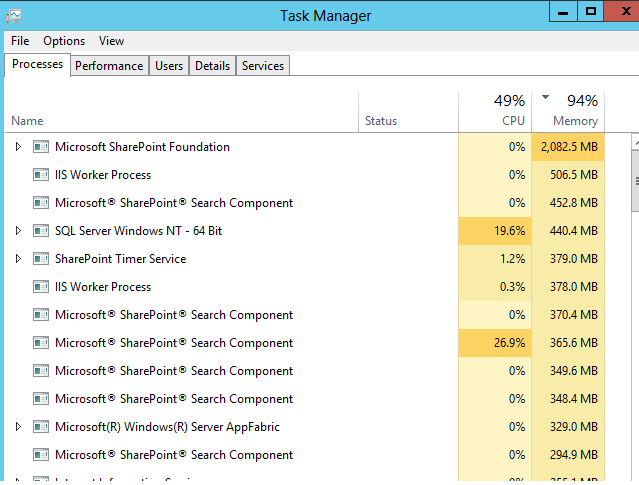Screen dimensions: 639x485
Task: Open the View menu
Action: pos(112,41)
